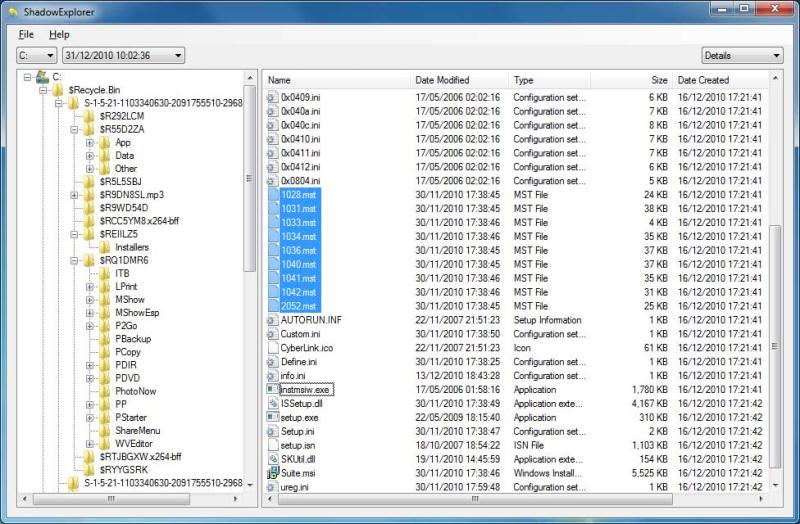800x524 pixels.
Task: Click the Custom.ini gear icon
Action: click(273, 334)
